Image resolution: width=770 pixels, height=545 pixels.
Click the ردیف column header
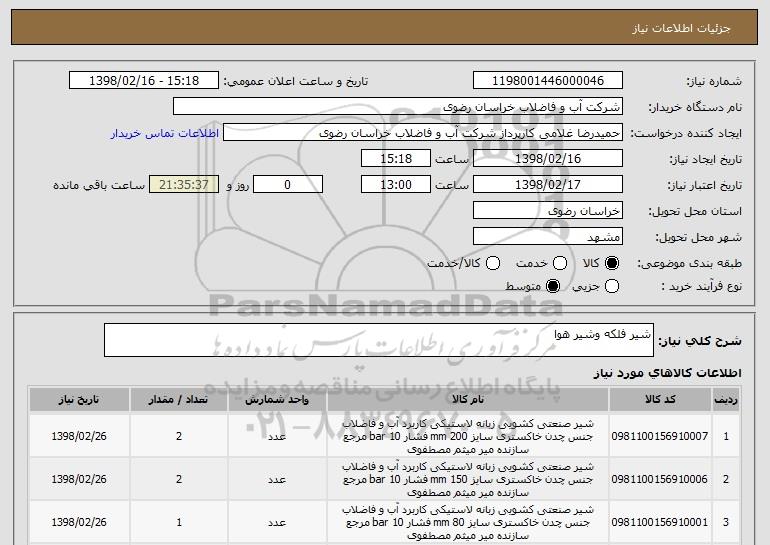coord(726,400)
